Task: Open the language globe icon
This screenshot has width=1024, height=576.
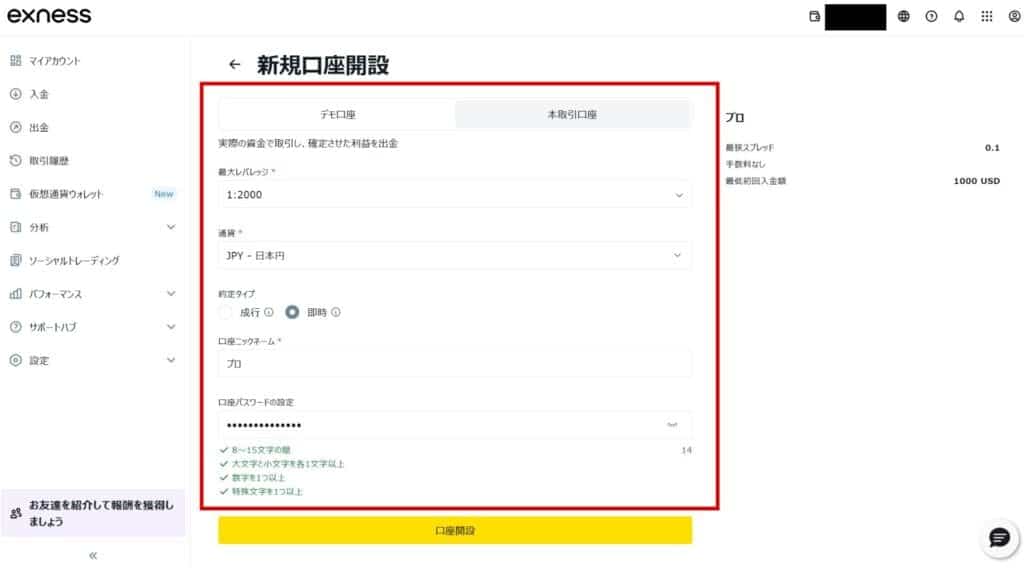Action: coord(903,16)
